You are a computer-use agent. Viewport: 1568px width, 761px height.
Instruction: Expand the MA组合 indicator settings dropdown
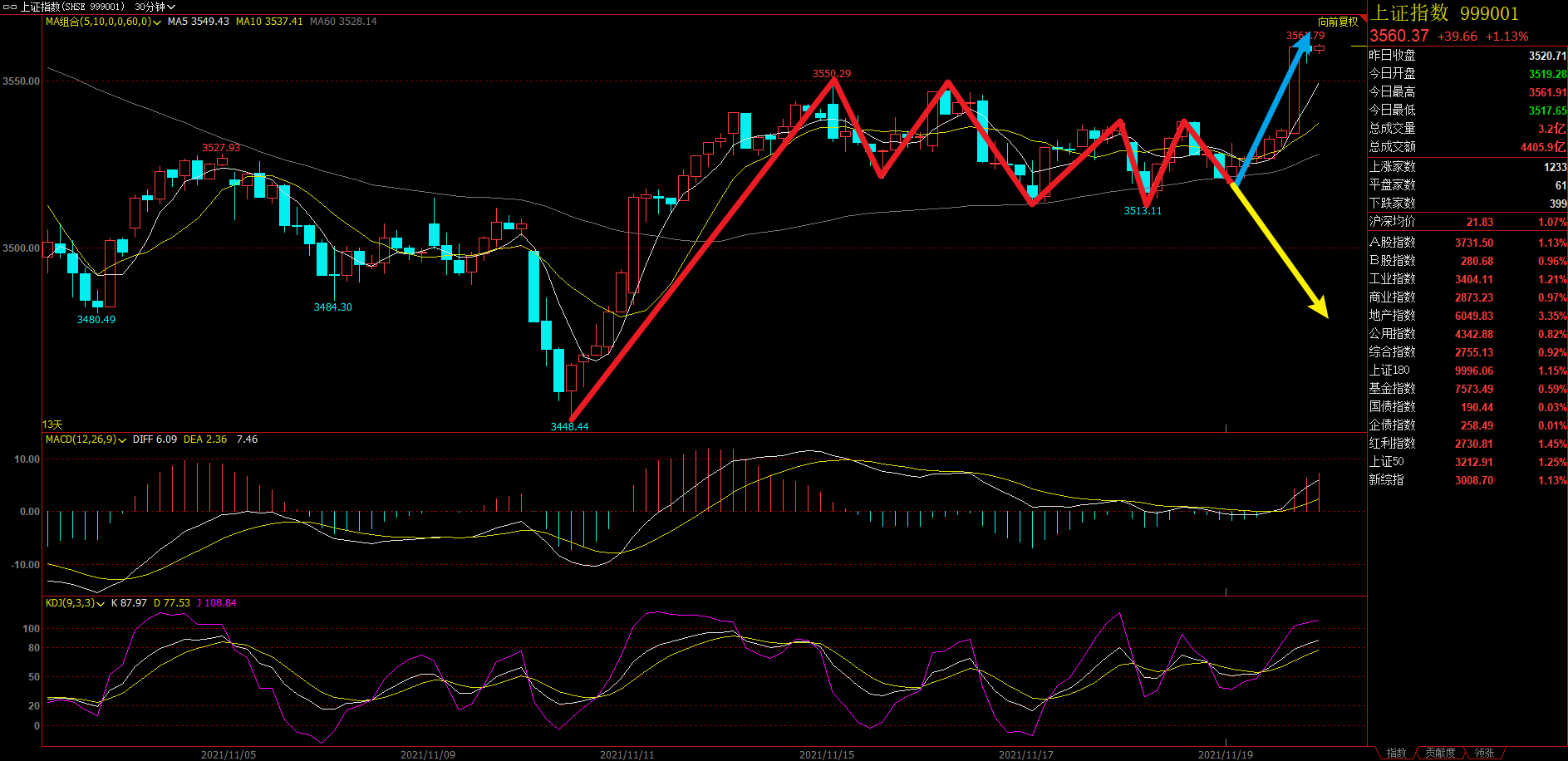156,22
